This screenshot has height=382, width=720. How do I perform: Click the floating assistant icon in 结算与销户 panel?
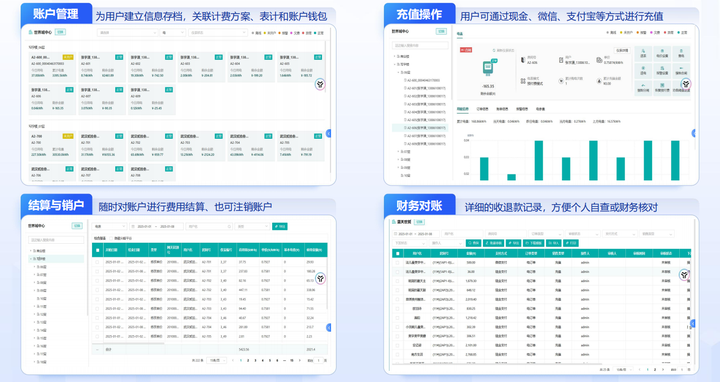pos(320,278)
